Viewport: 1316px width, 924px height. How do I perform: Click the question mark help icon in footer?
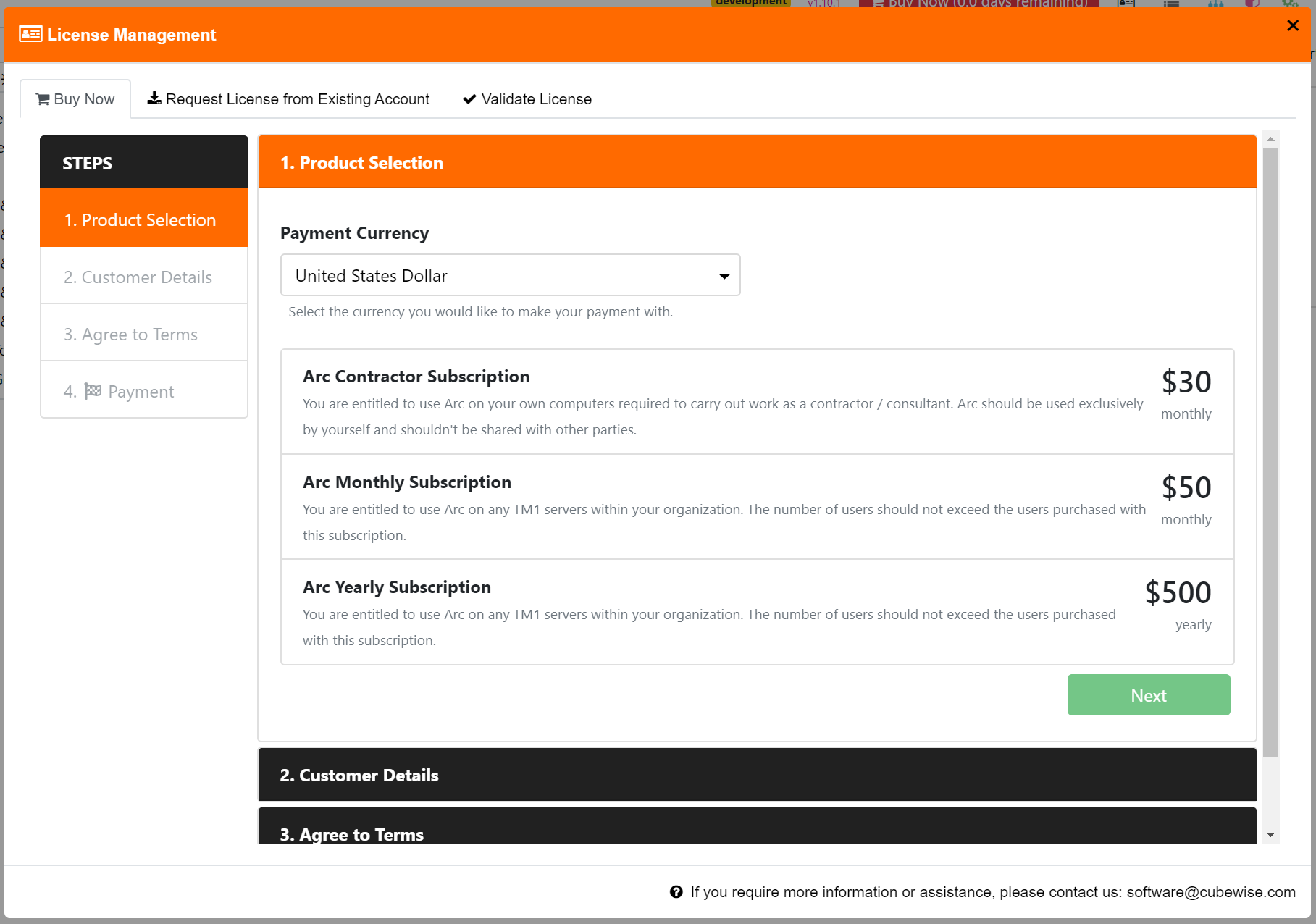676,892
